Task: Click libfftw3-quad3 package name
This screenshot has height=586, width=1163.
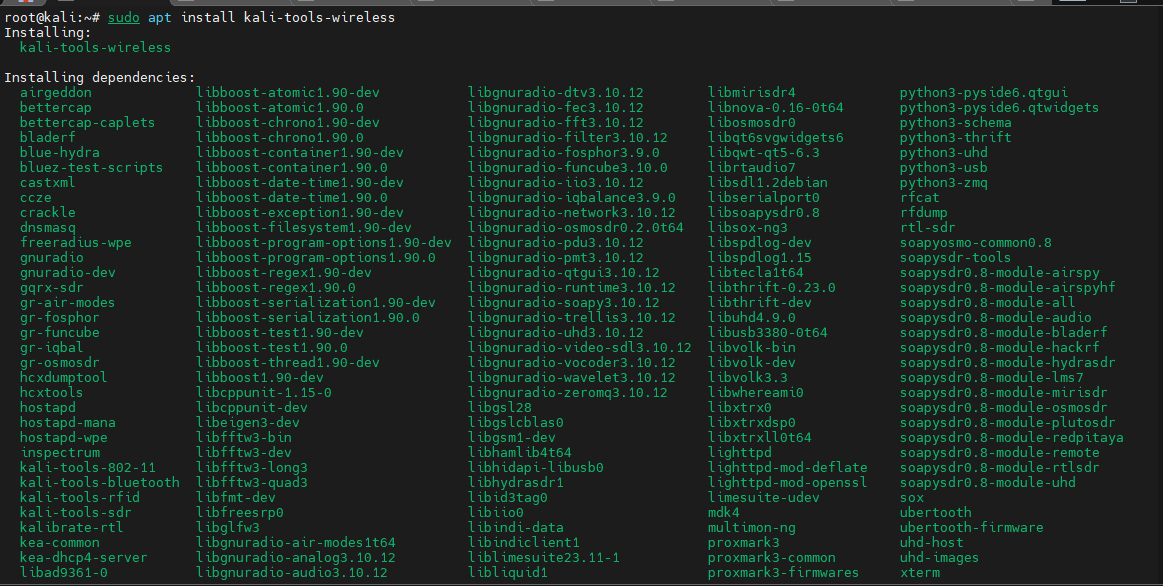Action: (x=251, y=482)
